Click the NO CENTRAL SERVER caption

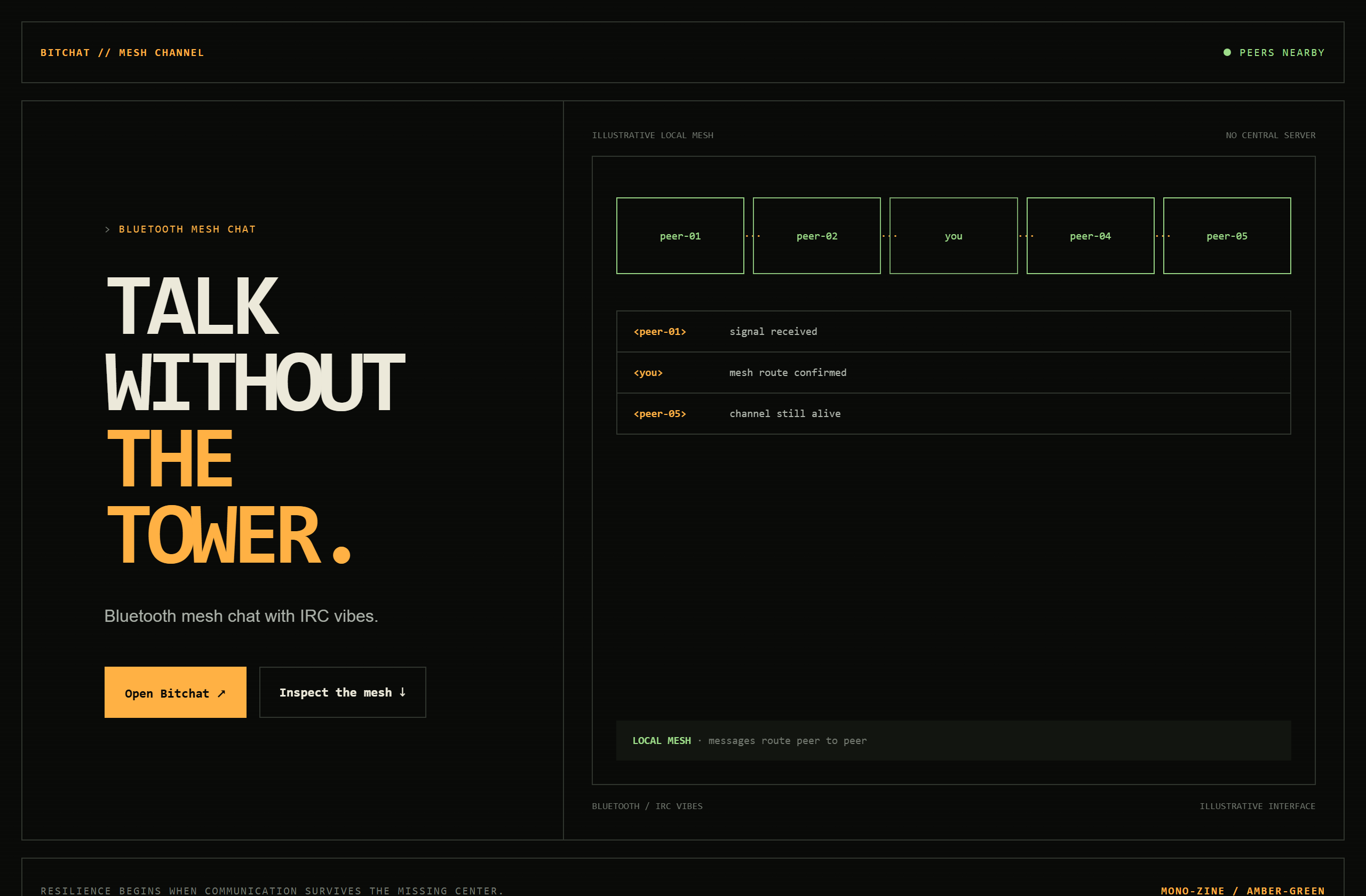[1270, 135]
